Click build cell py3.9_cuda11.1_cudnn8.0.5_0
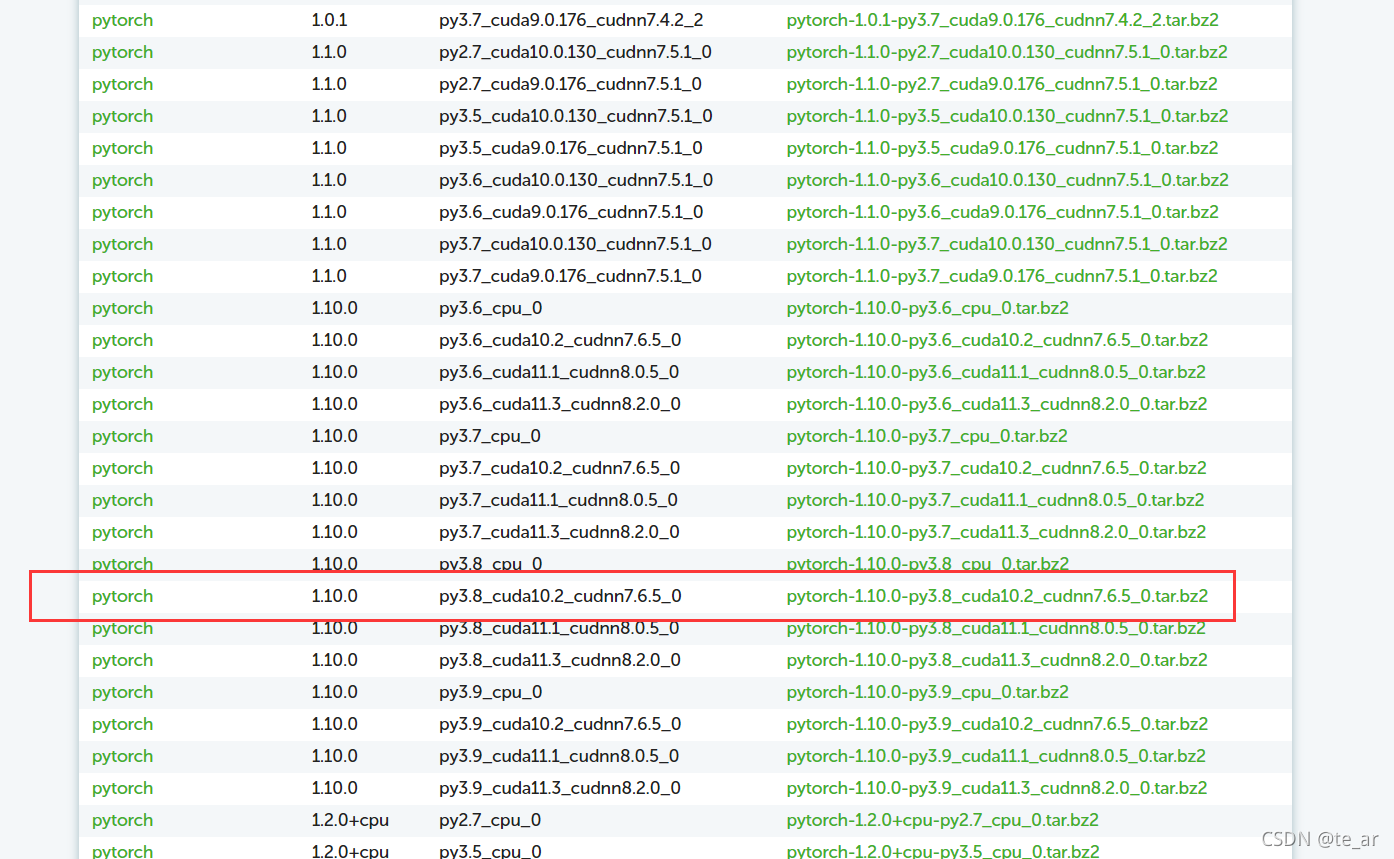This screenshot has width=1394, height=859. click(x=559, y=756)
